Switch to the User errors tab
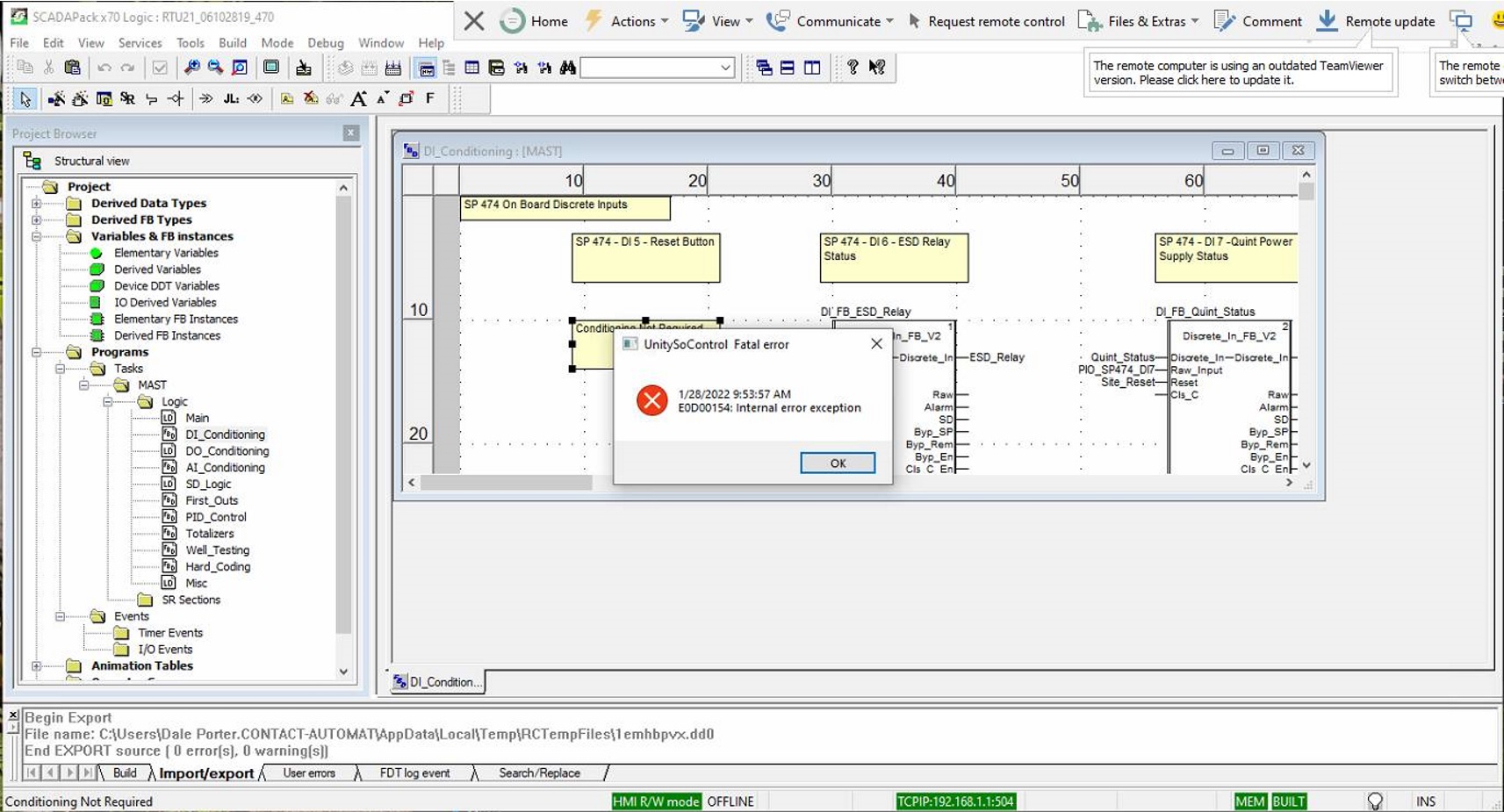This screenshot has height=812, width=1504. 309,773
